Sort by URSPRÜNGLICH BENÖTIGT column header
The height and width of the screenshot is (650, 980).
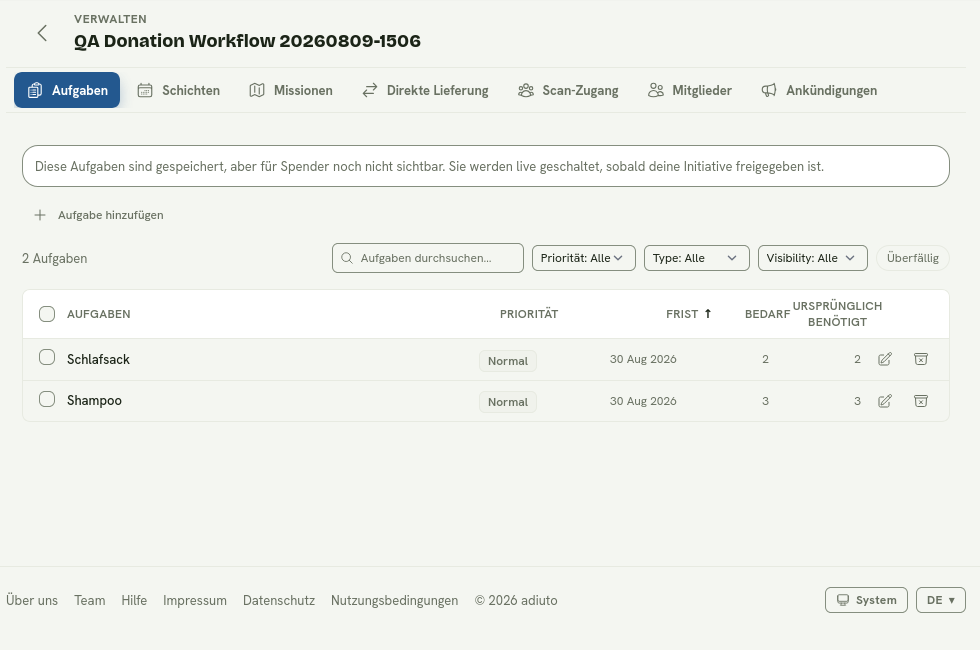coord(837,314)
